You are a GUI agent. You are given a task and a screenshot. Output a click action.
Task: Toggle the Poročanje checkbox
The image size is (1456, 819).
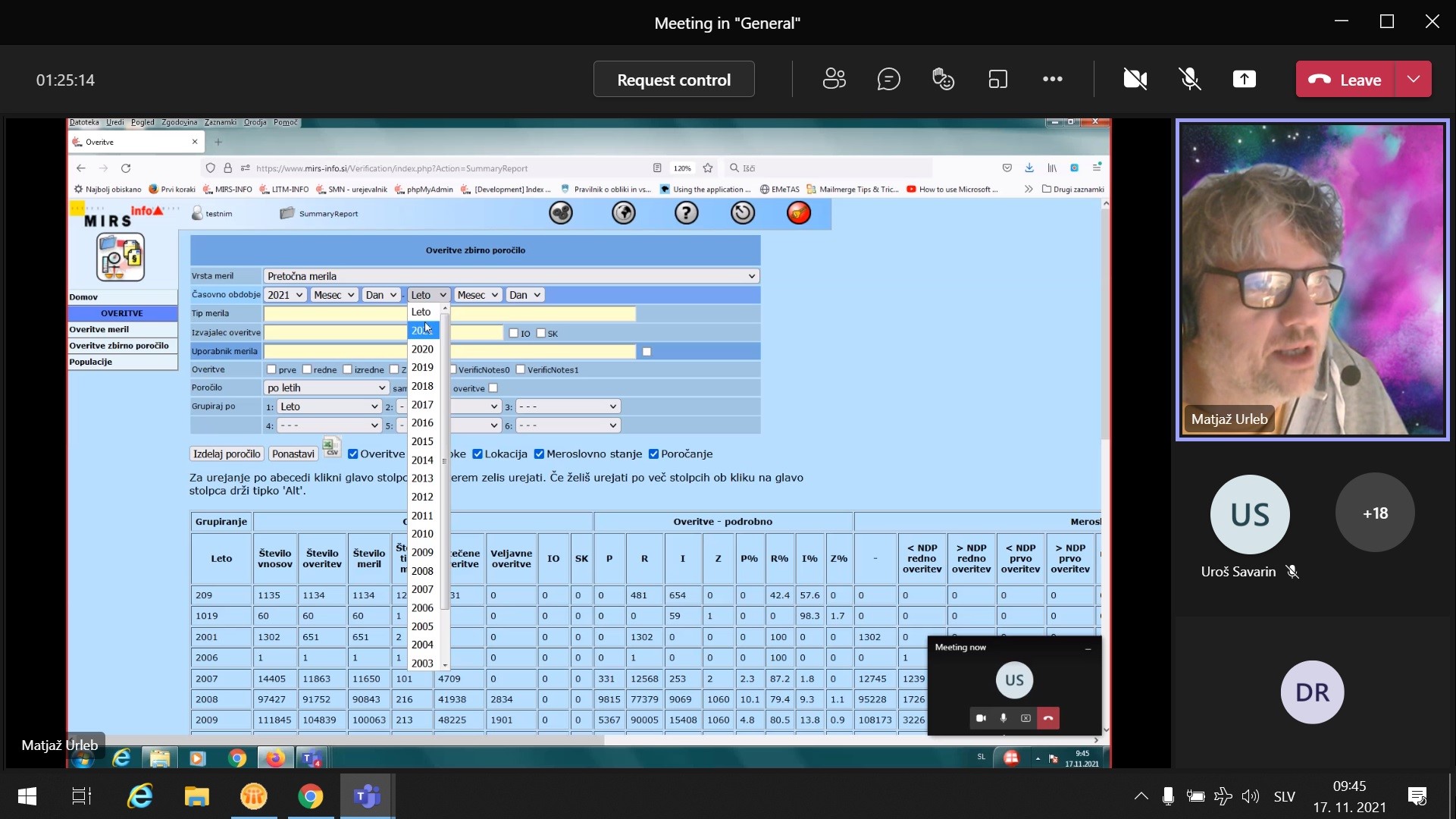[x=653, y=454]
